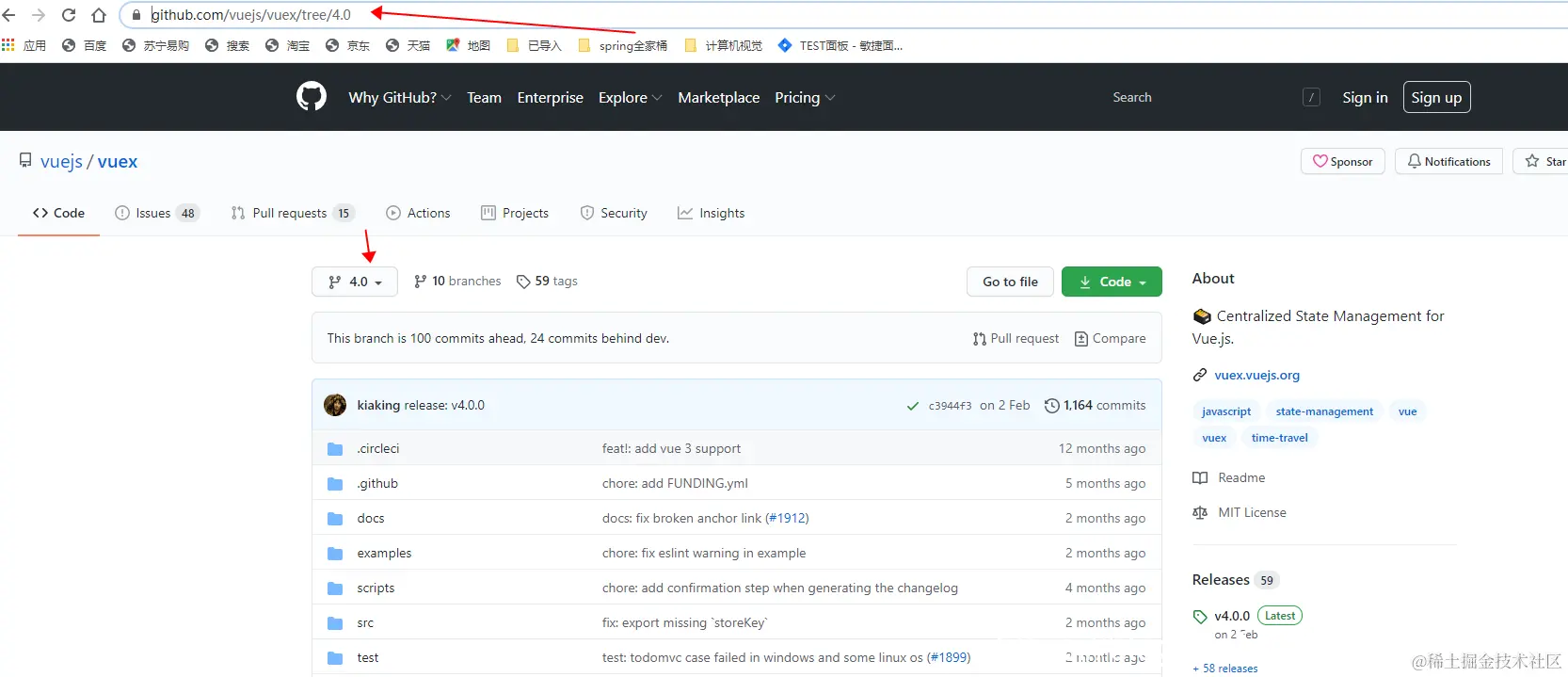Open the .github folder

coord(377,484)
